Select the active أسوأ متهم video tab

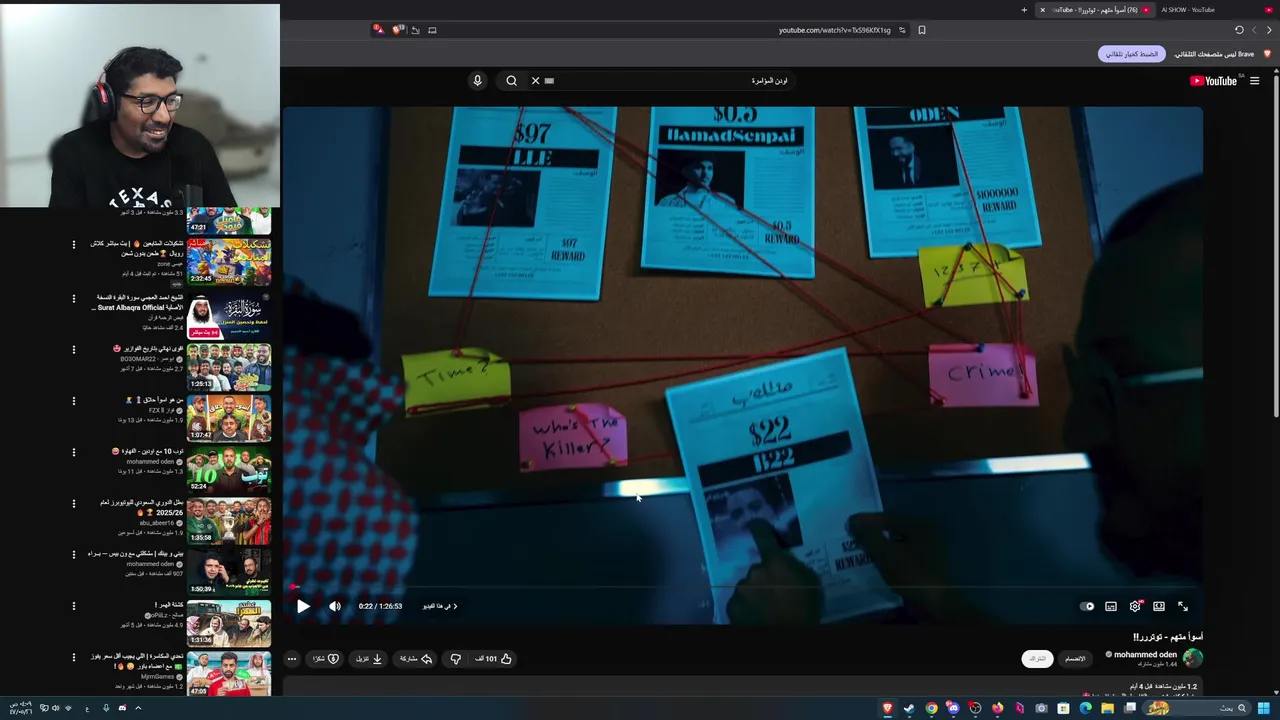1094,10
